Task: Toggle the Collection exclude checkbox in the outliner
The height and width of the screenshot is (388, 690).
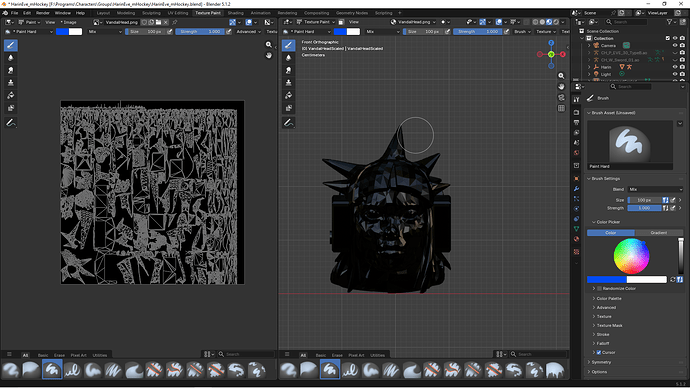Action: (x=668, y=38)
